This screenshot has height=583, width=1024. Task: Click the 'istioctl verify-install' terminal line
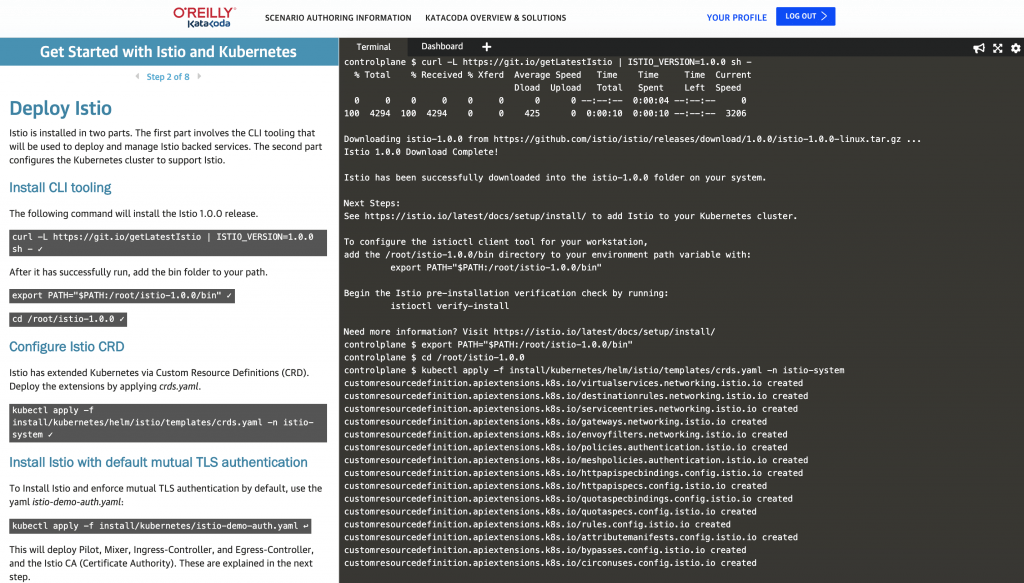449,306
